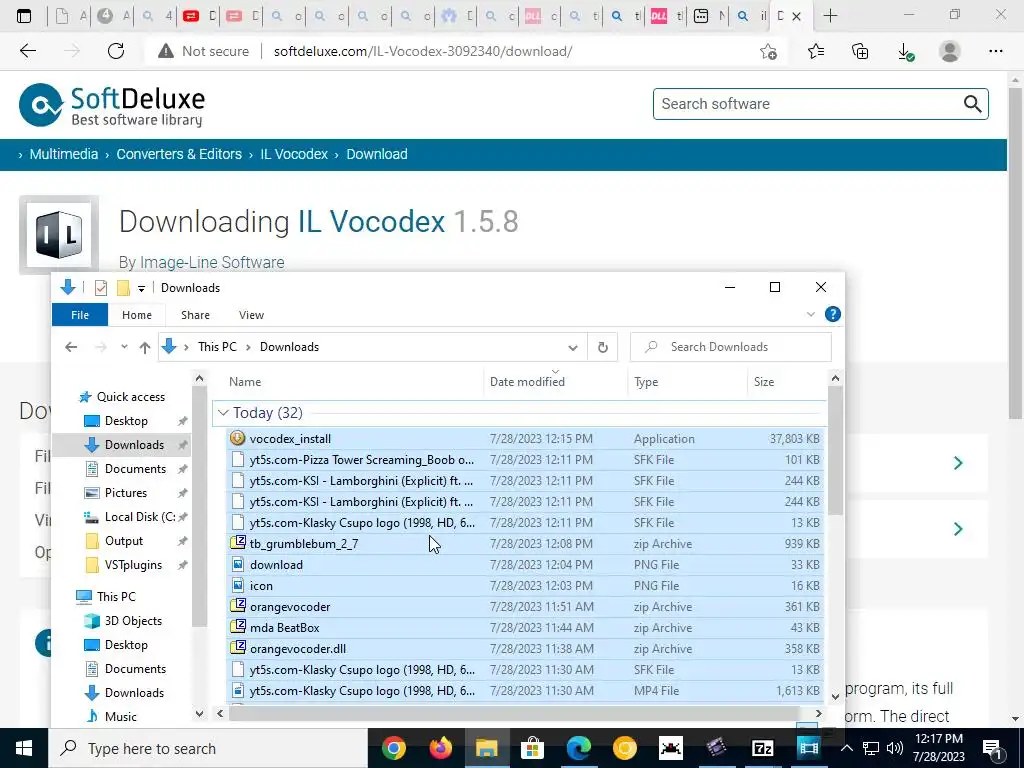Click the IL Vocodex app icon
This screenshot has width=1024, height=768.
tap(59, 235)
